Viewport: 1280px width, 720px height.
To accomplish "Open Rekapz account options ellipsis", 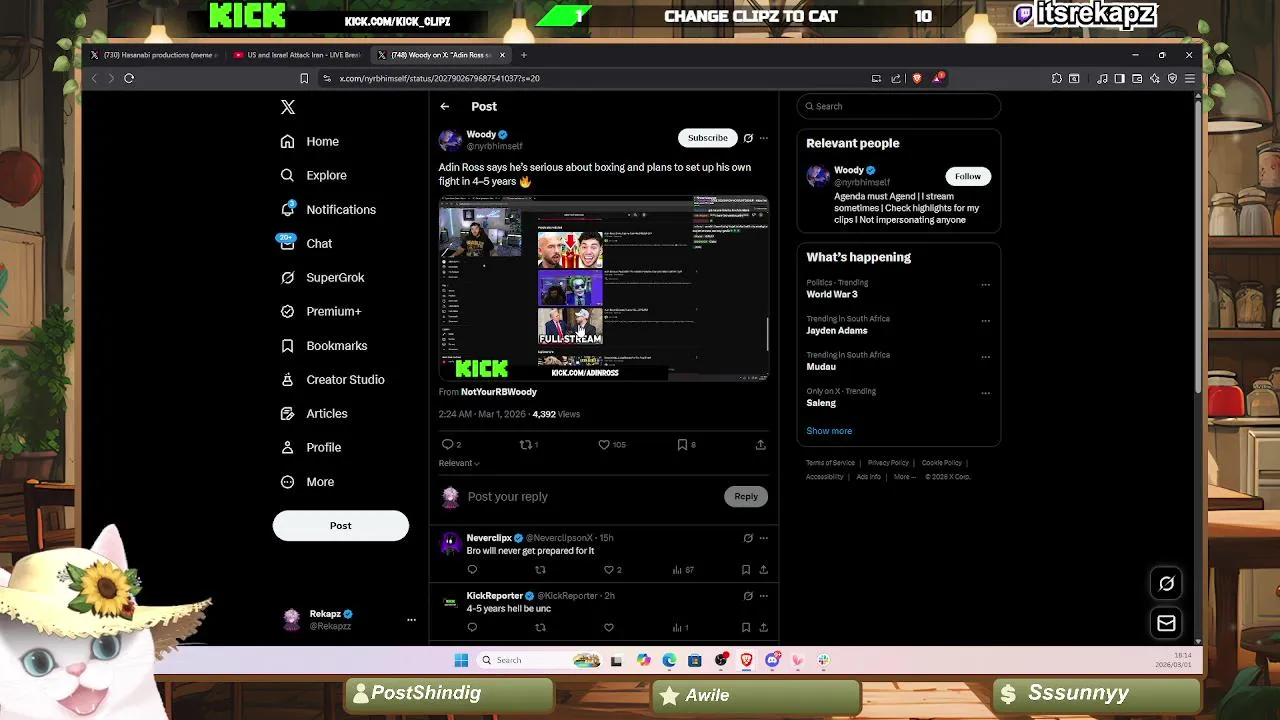I will (x=411, y=620).
